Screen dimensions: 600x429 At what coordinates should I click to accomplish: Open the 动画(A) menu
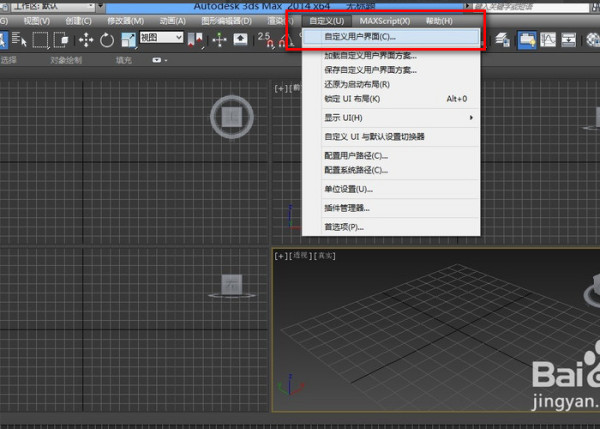pyautogui.click(x=173, y=21)
